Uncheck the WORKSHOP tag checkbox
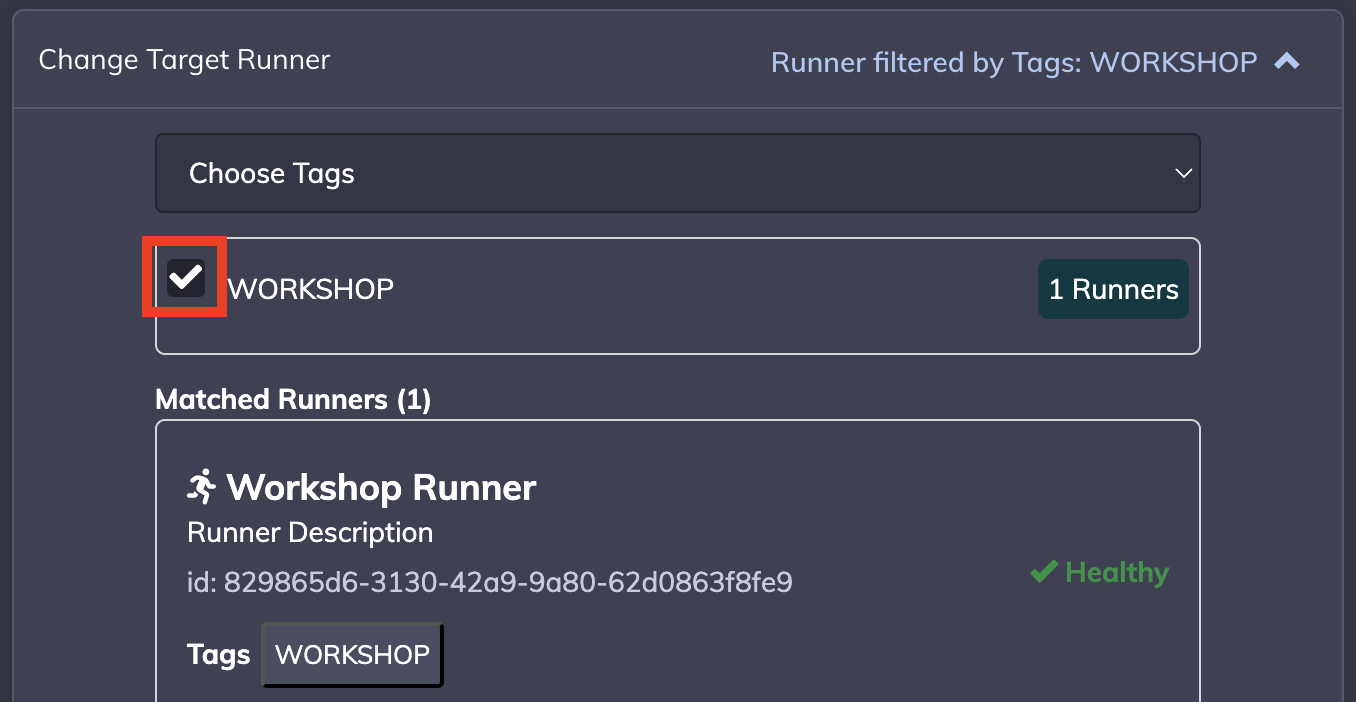This screenshot has height=702, width=1356. point(186,277)
